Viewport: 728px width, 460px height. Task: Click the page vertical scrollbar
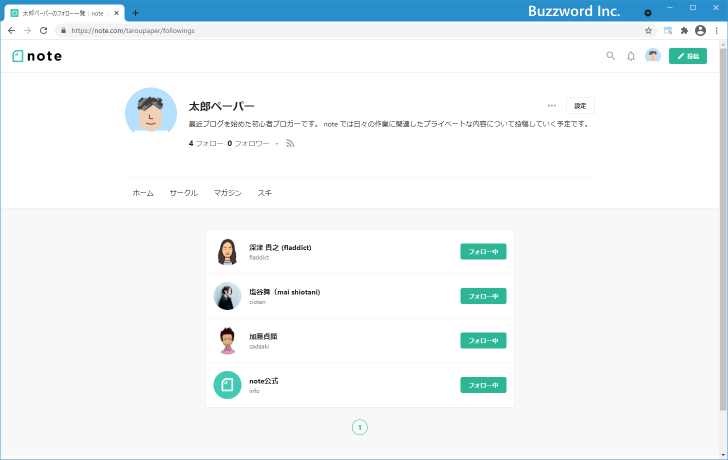point(723,230)
